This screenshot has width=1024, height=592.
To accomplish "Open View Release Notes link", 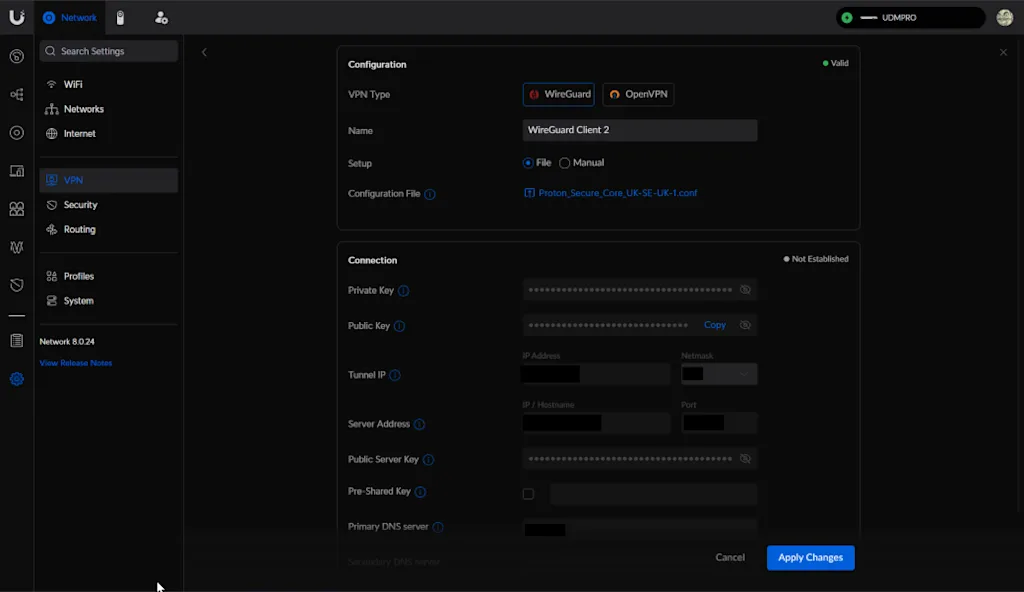I will (x=76, y=363).
